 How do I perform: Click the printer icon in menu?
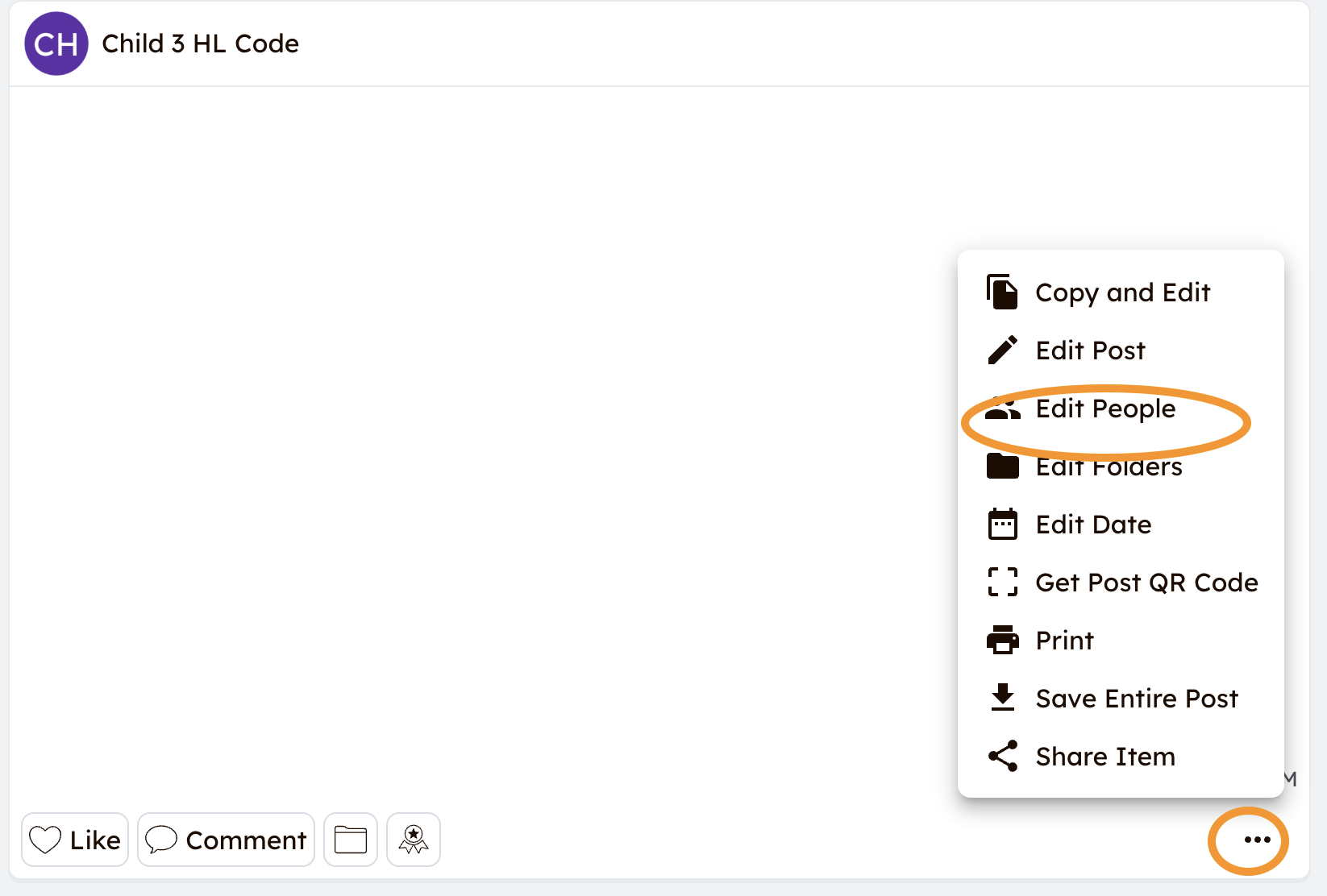pos(1002,640)
